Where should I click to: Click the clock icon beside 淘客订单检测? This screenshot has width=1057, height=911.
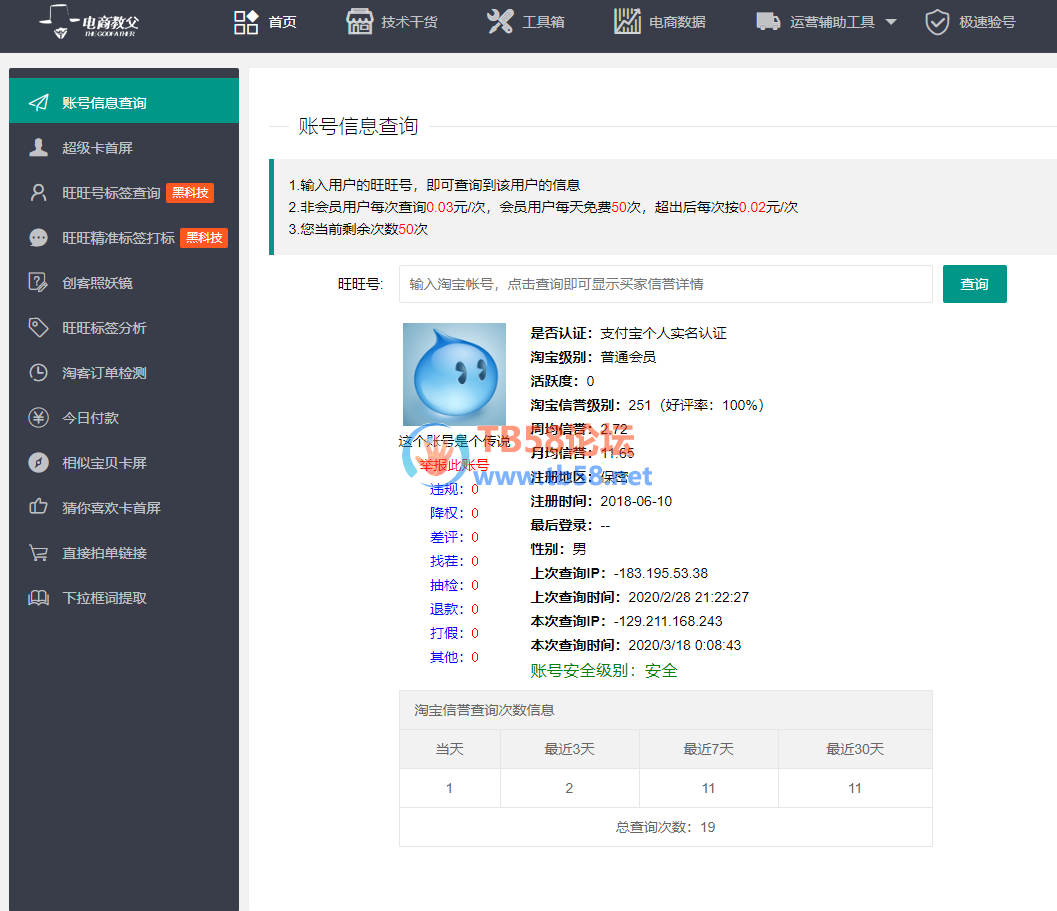pyautogui.click(x=38, y=373)
